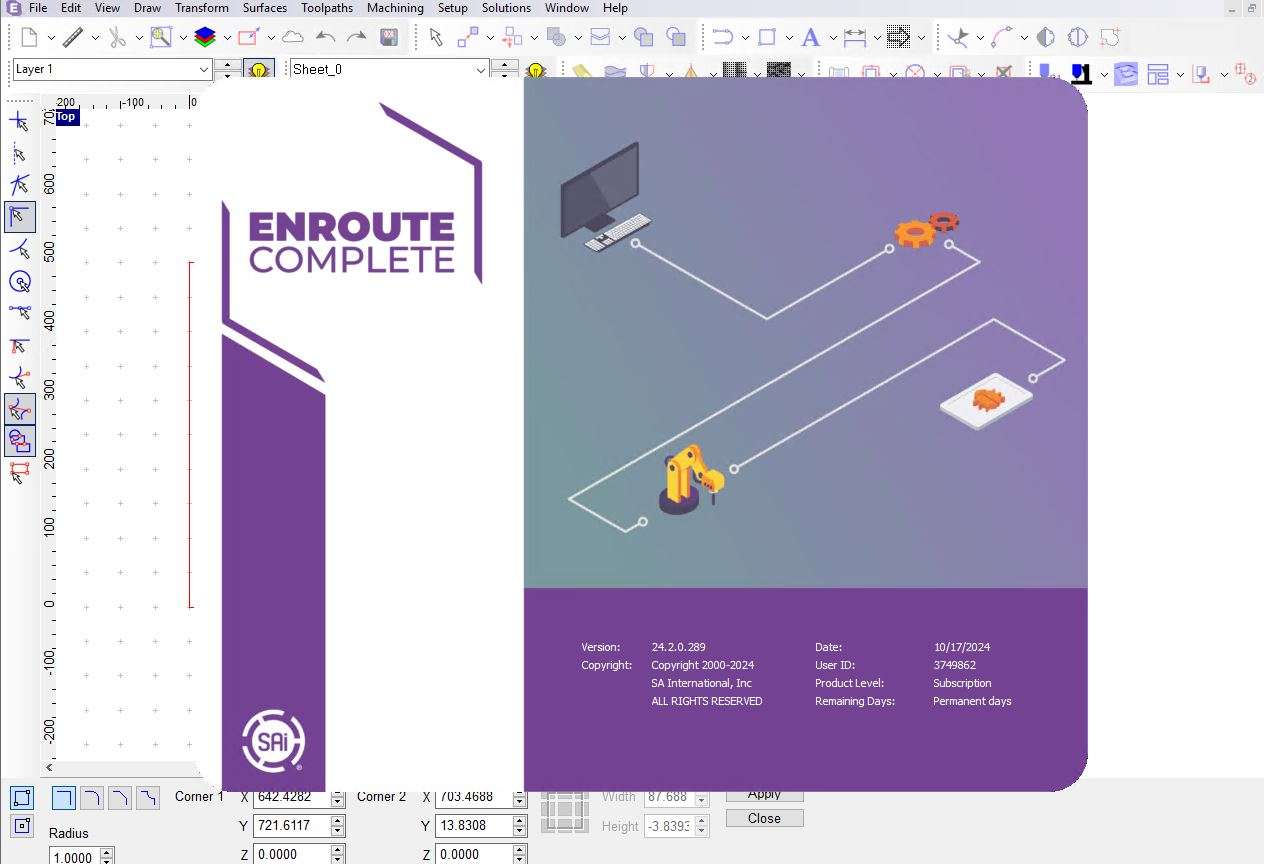Click the Undo arrow icon
Screen dimensions: 1265x864
click(x=325, y=38)
